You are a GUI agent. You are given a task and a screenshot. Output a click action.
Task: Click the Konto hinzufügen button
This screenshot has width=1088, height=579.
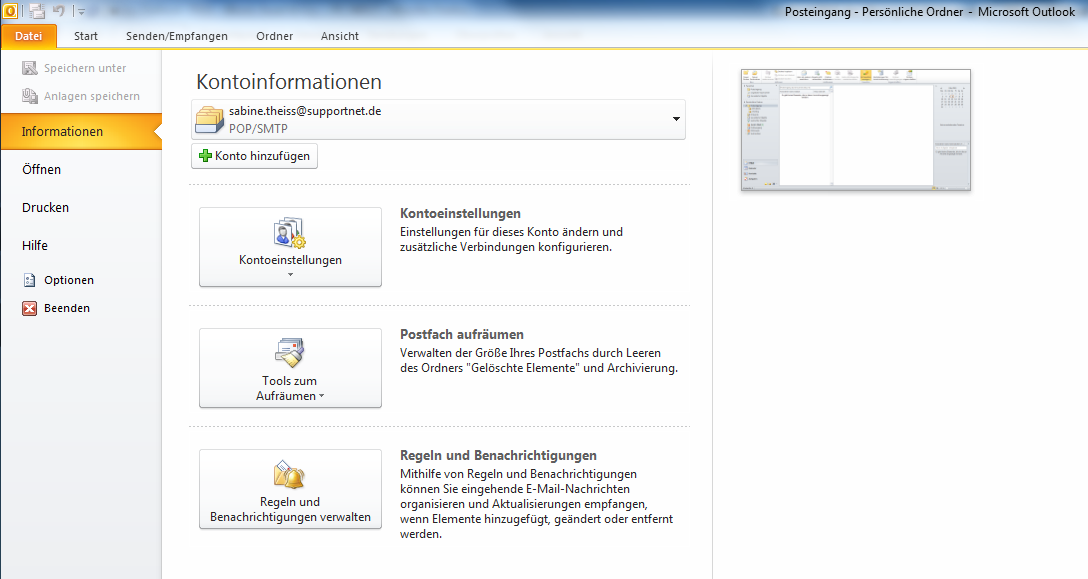tap(254, 155)
